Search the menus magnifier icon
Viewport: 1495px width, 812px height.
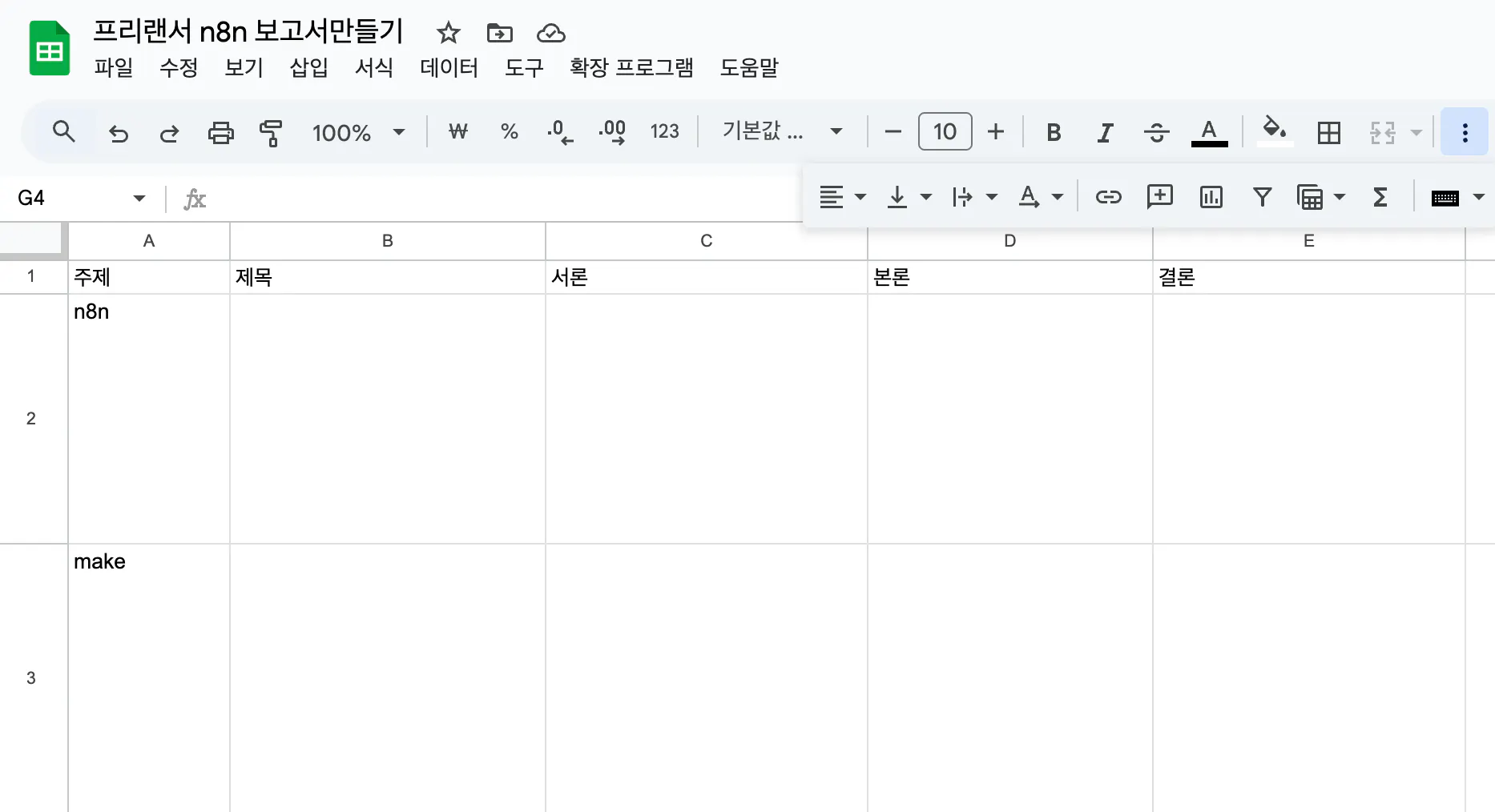click(64, 131)
